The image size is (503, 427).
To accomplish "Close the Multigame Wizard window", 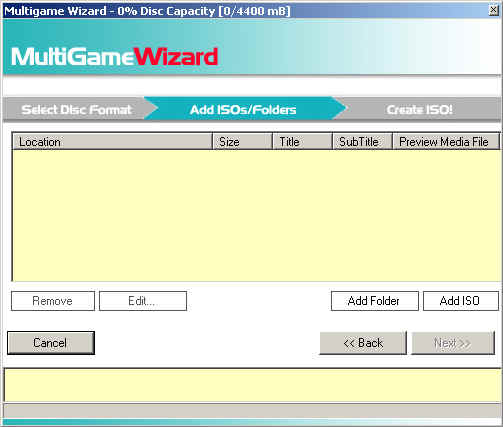I will [493, 10].
